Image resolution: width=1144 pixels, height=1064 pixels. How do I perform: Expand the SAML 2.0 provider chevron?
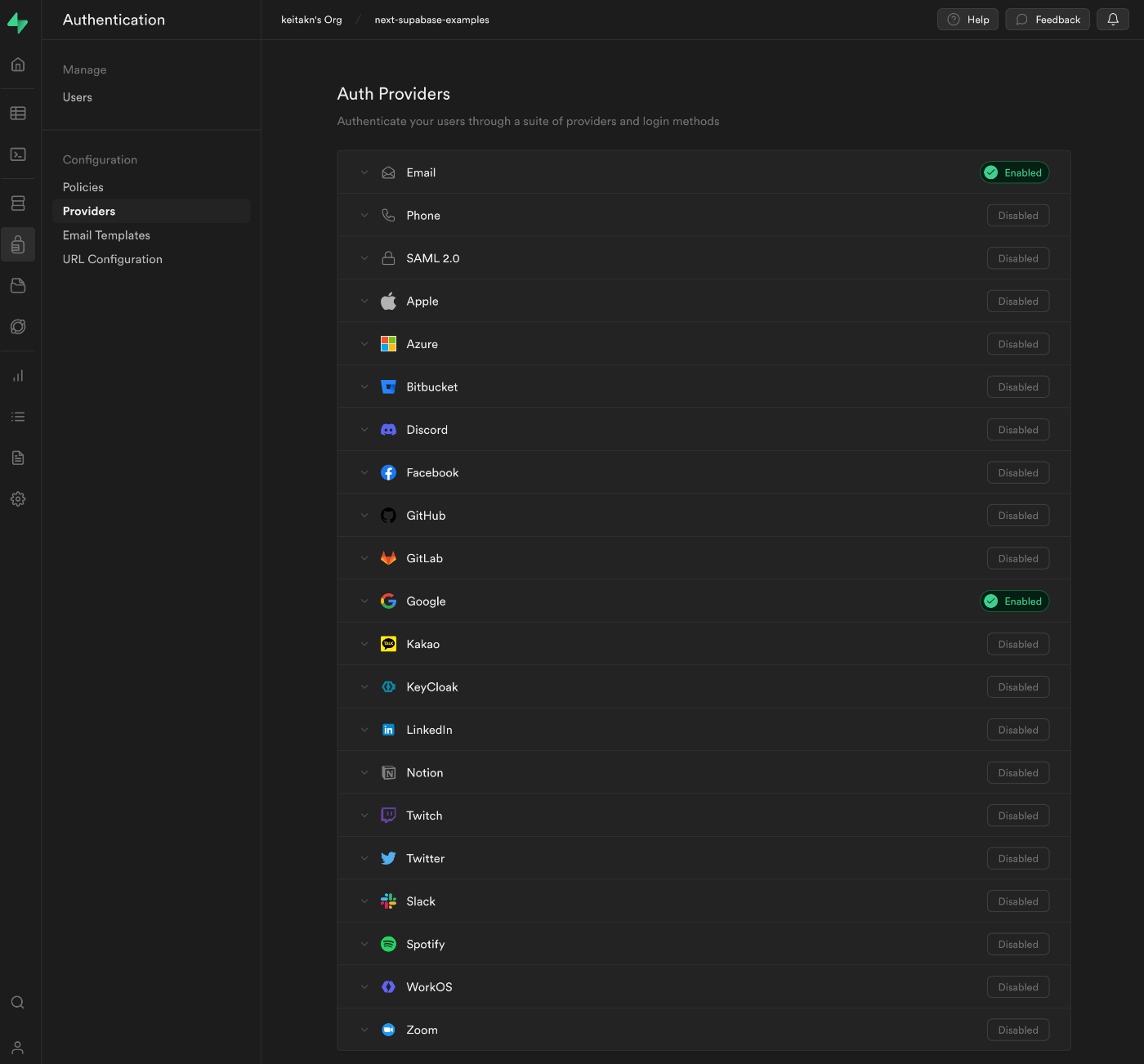(364, 258)
